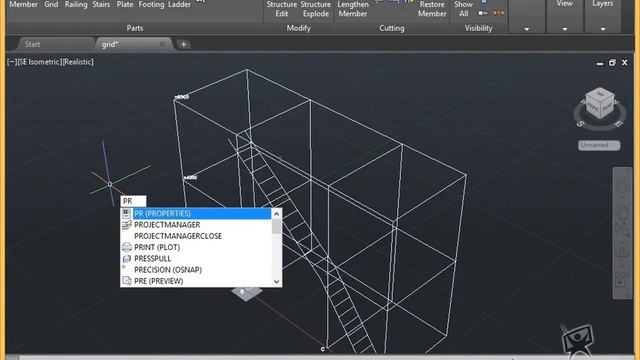Viewport: 640px width, 360px height.
Task: Add a new drawing tab with plus
Action: pos(184,44)
